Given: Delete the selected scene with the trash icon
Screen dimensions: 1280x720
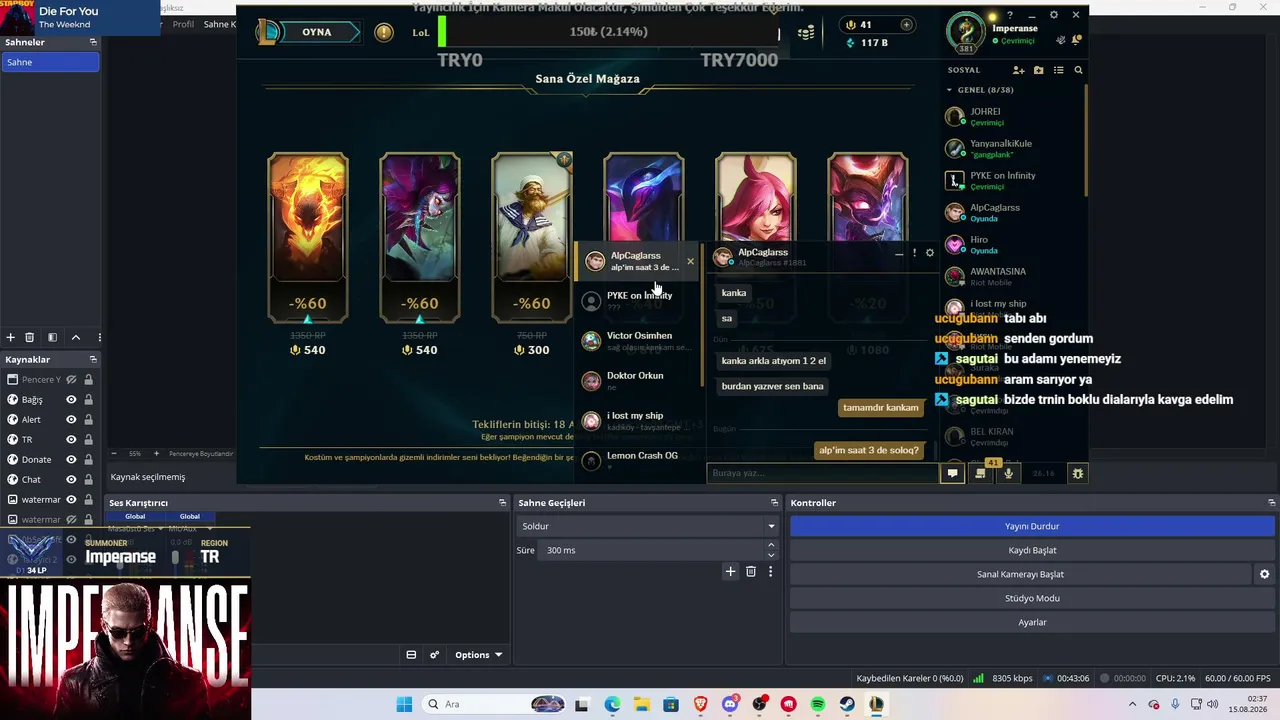Looking at the screenshot, I should 30,338.
